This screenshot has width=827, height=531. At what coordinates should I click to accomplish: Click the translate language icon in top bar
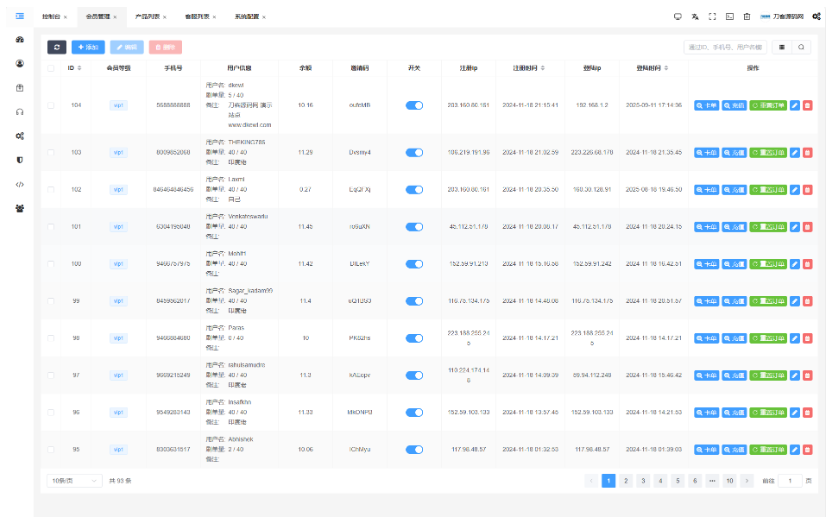point(695,17)
